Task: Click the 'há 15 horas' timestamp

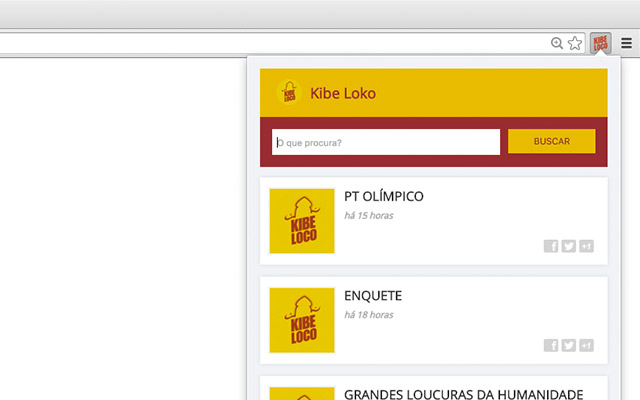Action: (369, 216)
